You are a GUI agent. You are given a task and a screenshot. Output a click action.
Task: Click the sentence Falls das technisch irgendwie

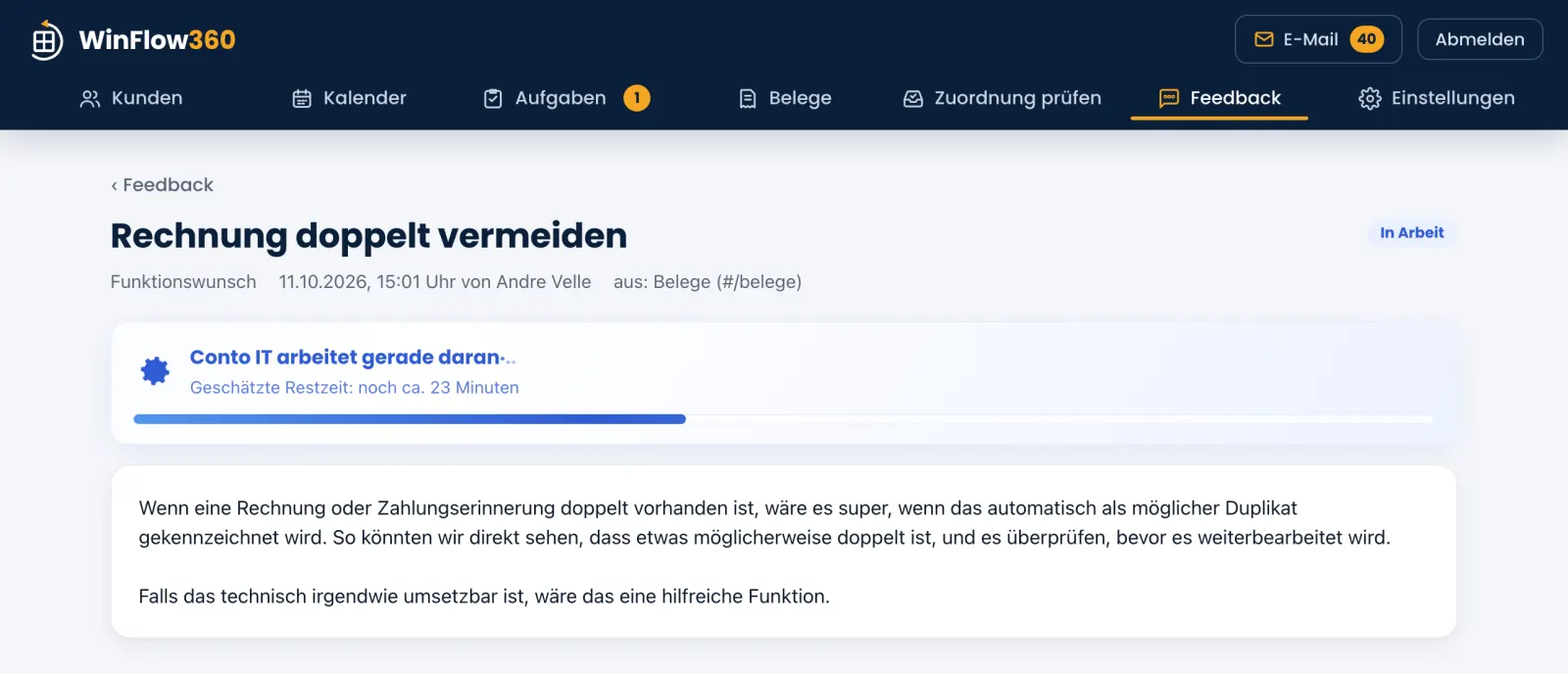(484, 597)
